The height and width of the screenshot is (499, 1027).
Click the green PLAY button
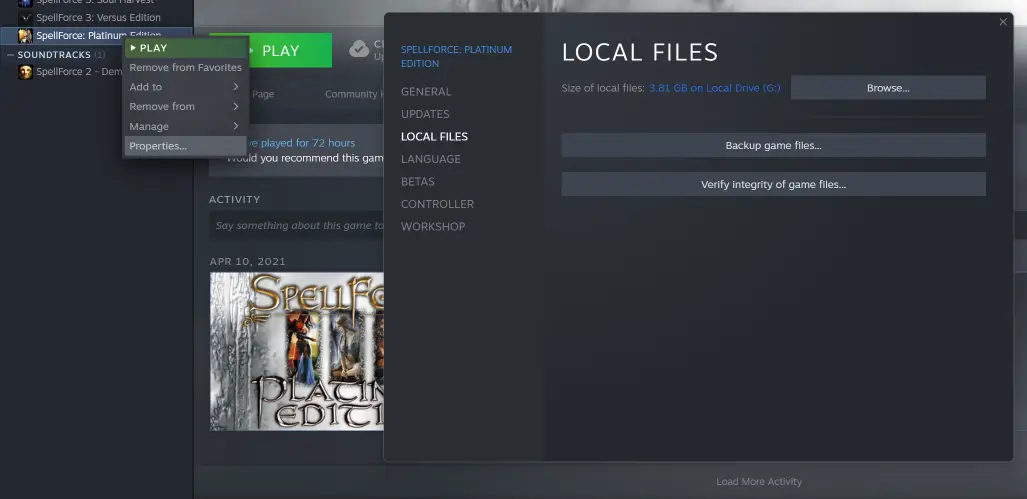click(x=290, y=50)
